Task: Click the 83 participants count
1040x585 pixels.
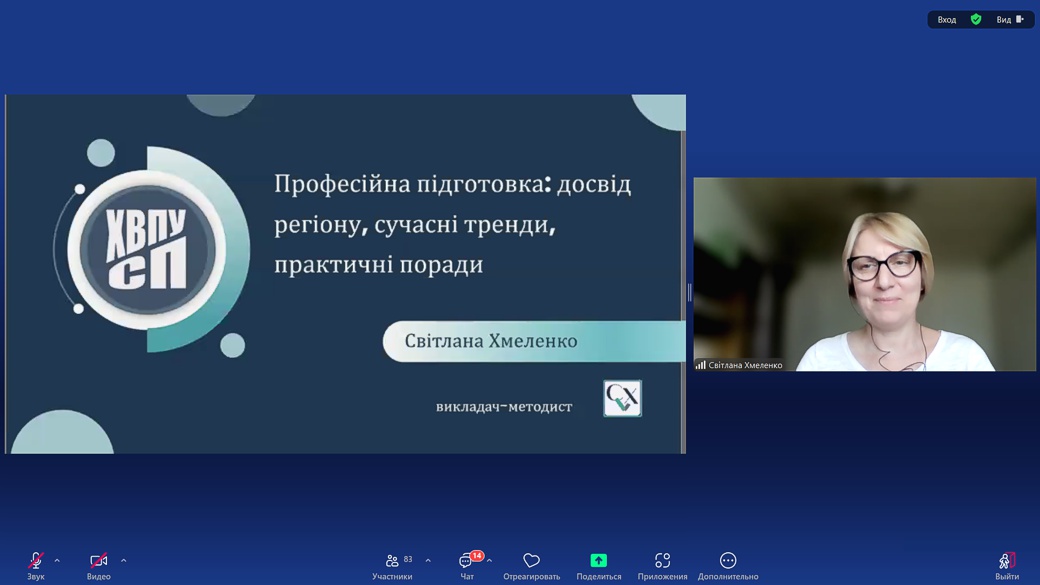Action: (408, 559)
